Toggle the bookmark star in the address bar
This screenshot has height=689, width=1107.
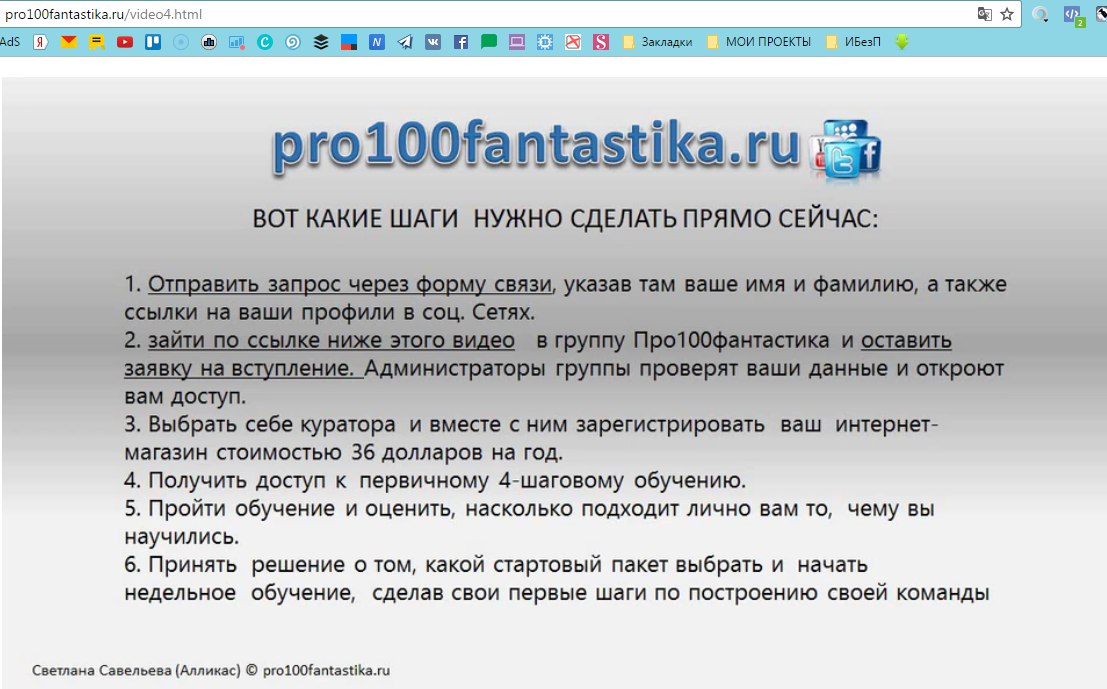pos(1007,14)
